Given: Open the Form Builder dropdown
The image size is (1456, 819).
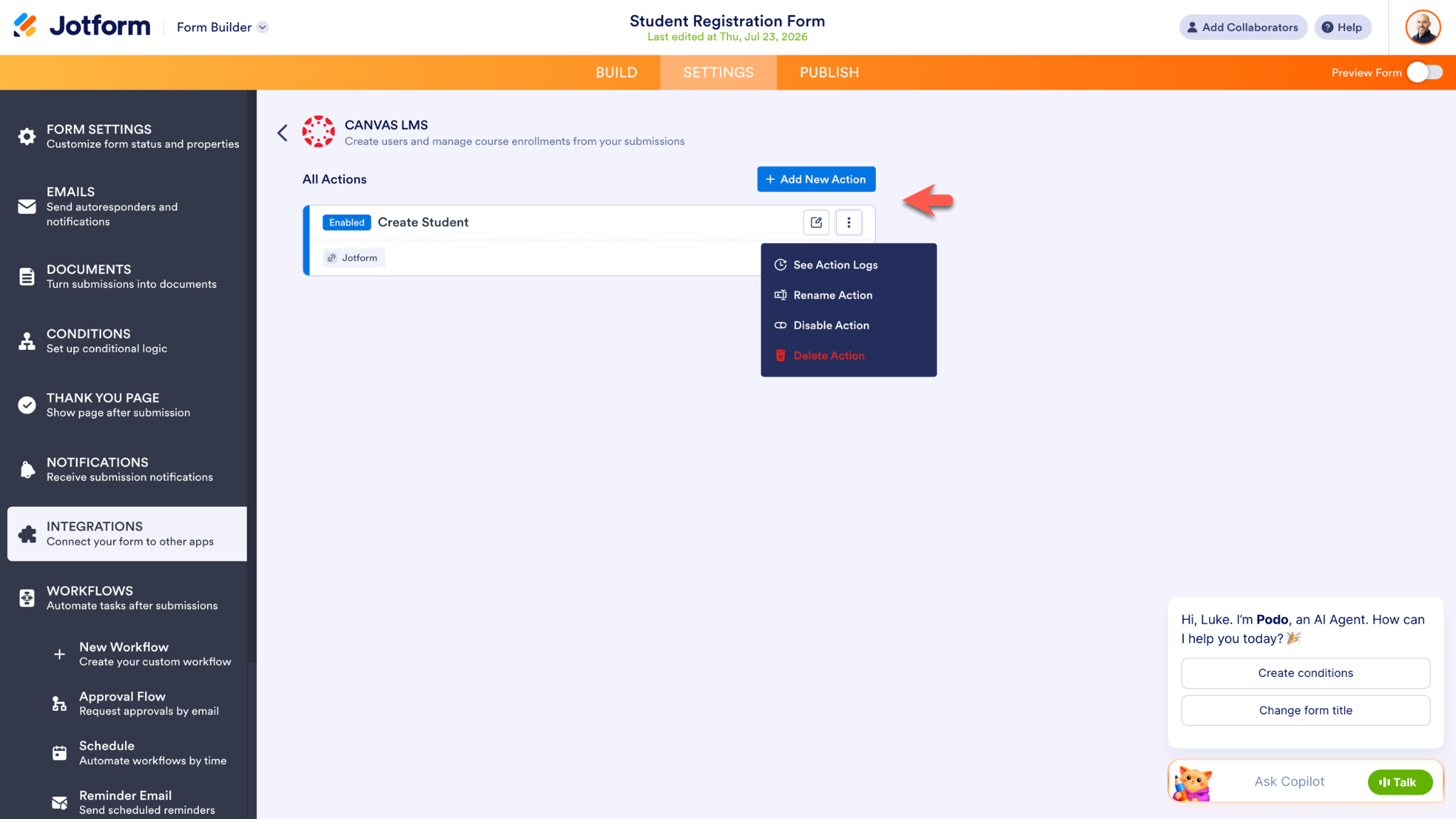Looking at the screenshot, I should click(x=222, y=27).
